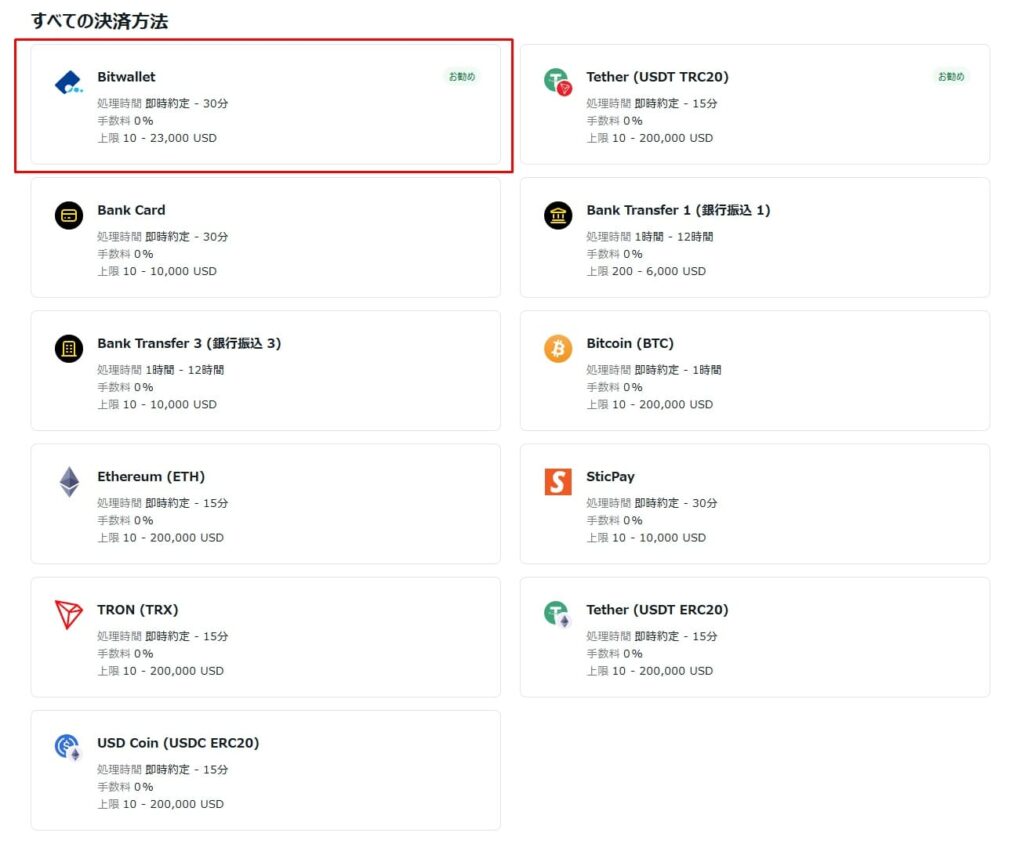The image size is (1024, 862).
Task: Click the すべての決済方法 heading
Action: pos(97,19)
